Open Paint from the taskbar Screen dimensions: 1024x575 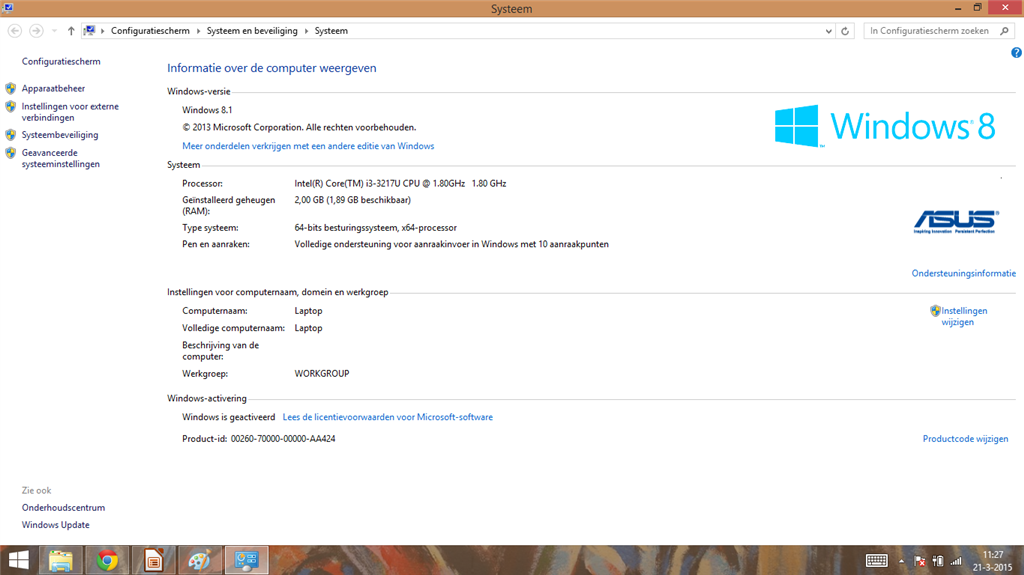tap(199, 560)
